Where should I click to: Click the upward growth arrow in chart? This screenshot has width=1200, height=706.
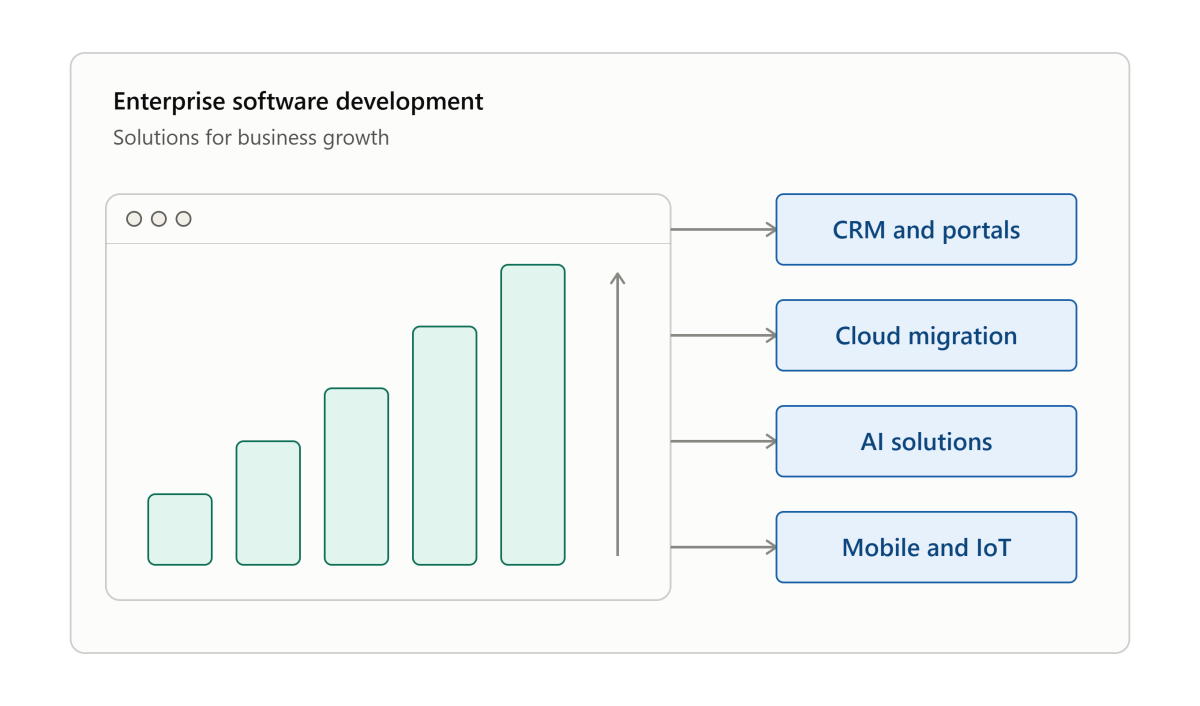point(618,413)
